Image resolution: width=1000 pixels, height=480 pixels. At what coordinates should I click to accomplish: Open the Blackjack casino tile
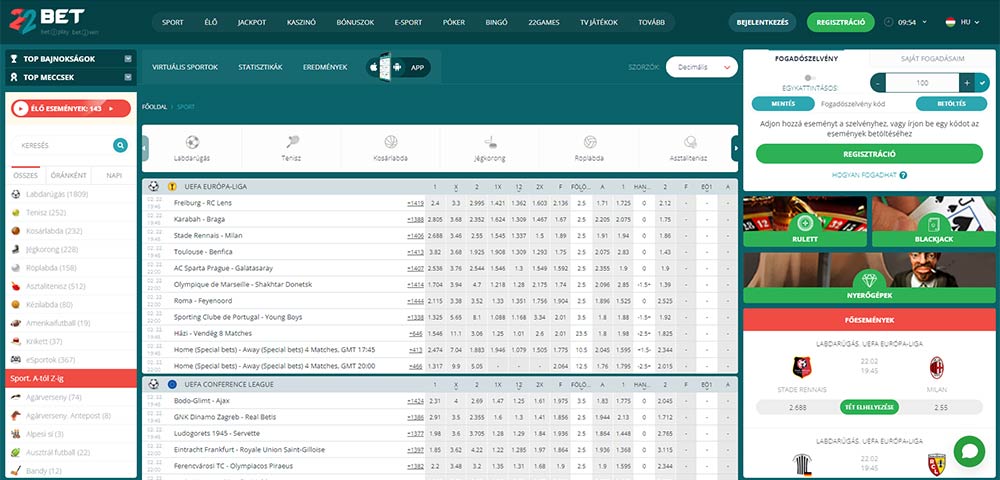click(934, 221)
